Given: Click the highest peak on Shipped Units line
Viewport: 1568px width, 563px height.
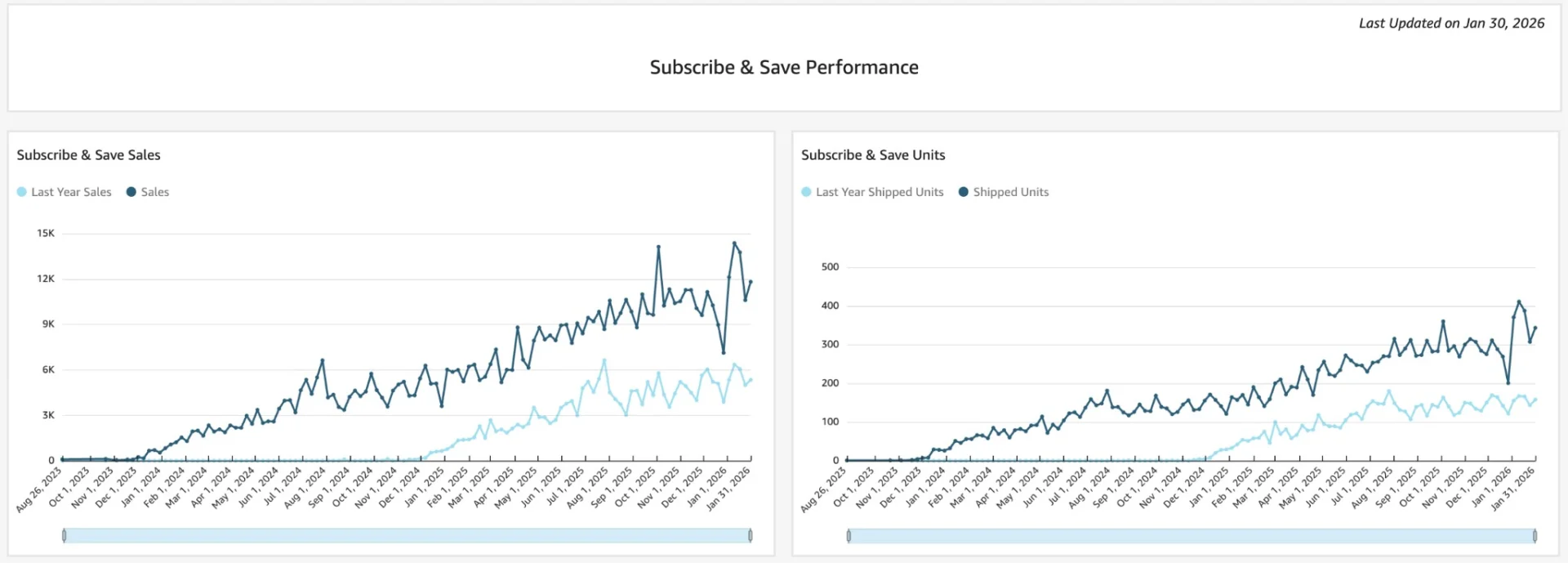Looking at the screenshot, I should [x=1519, y=302].
